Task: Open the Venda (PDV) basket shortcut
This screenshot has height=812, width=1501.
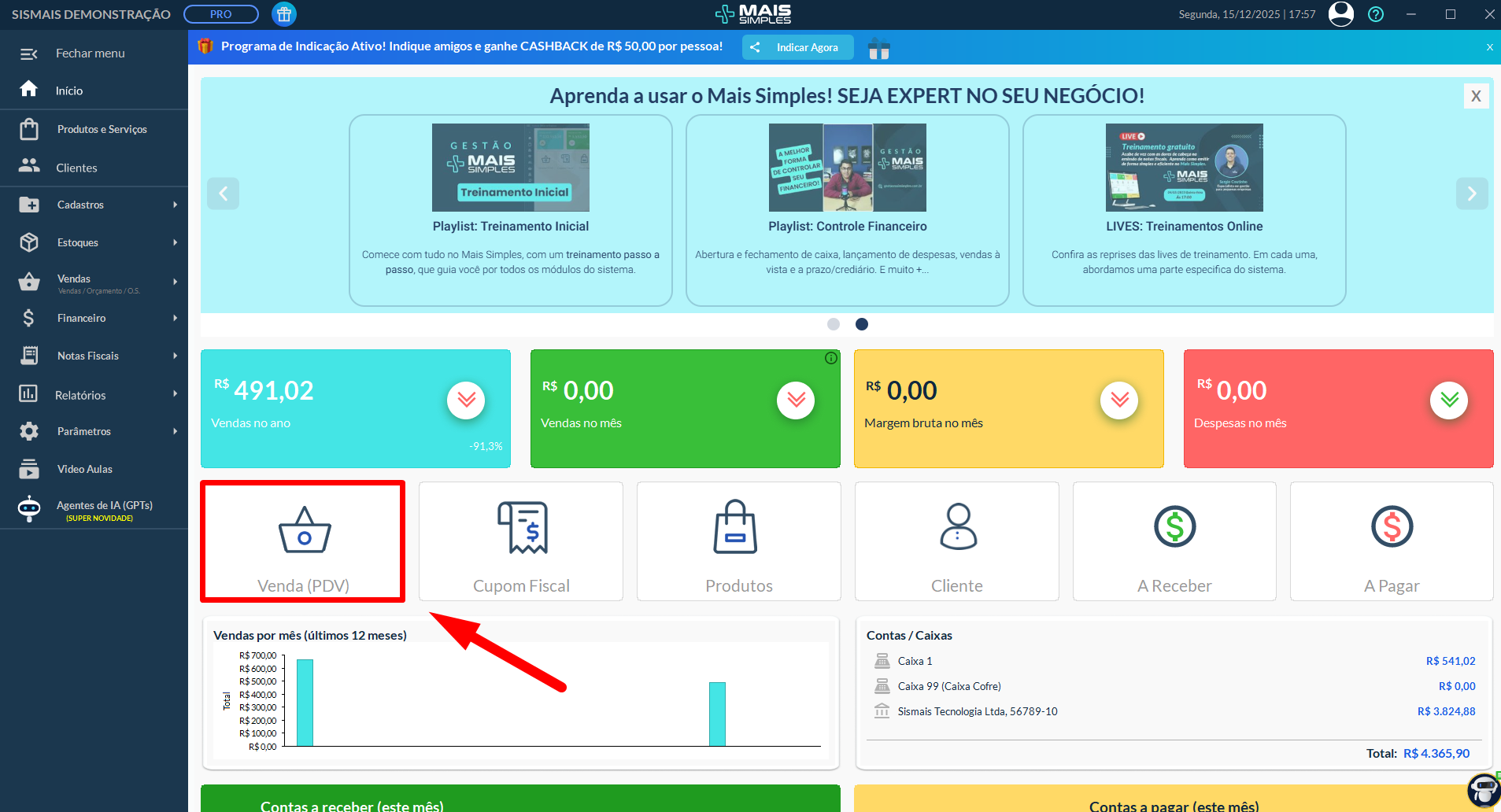Action: point(303,541)
